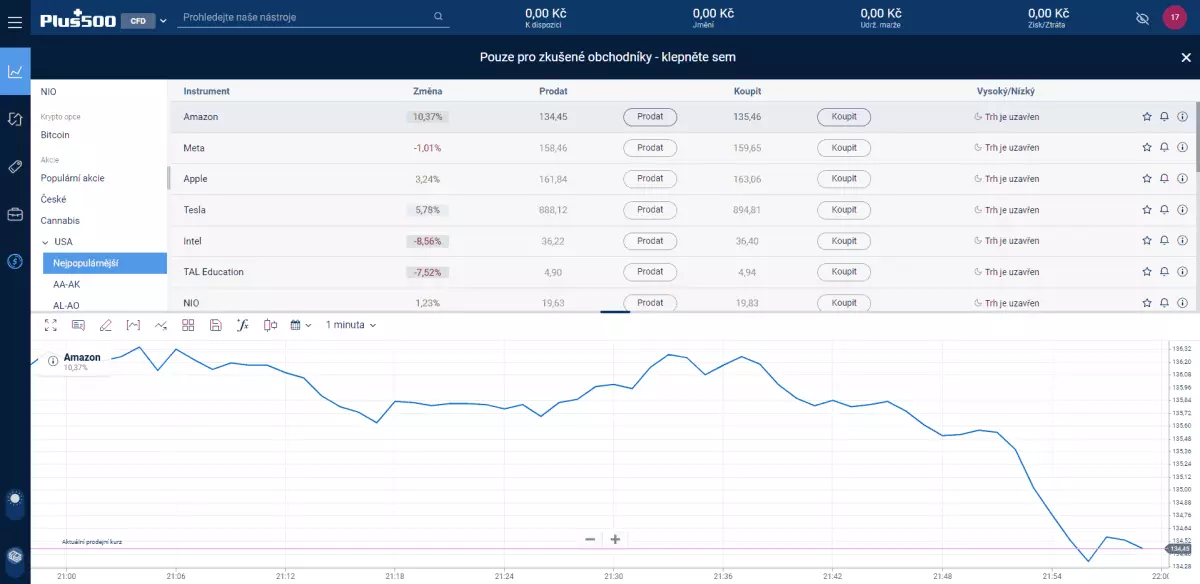Open Amazon info icon on chart
This screenshot has height=584, width=1200.
click(52, 361)
